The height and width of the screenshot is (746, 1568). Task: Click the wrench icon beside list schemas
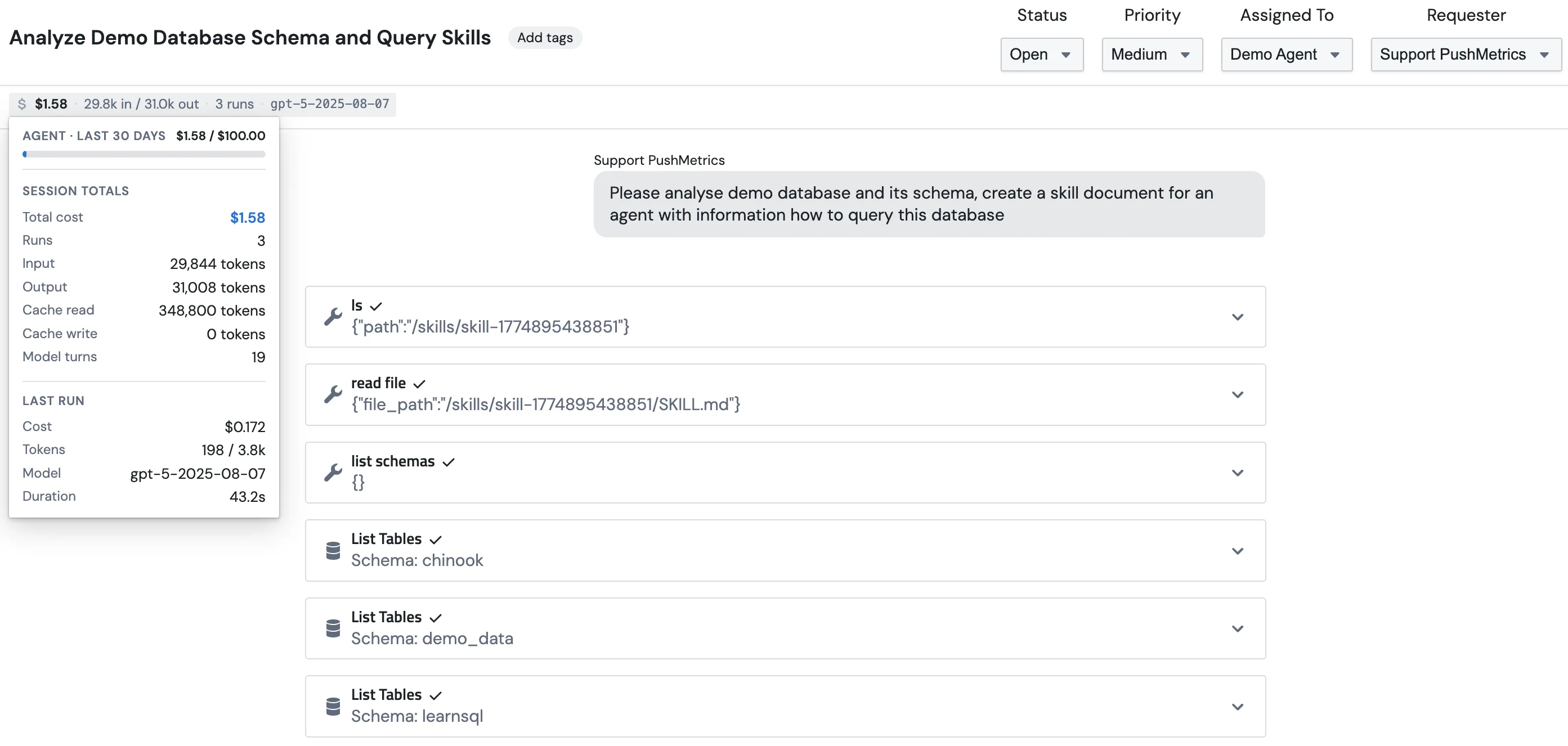pos(333,472)
